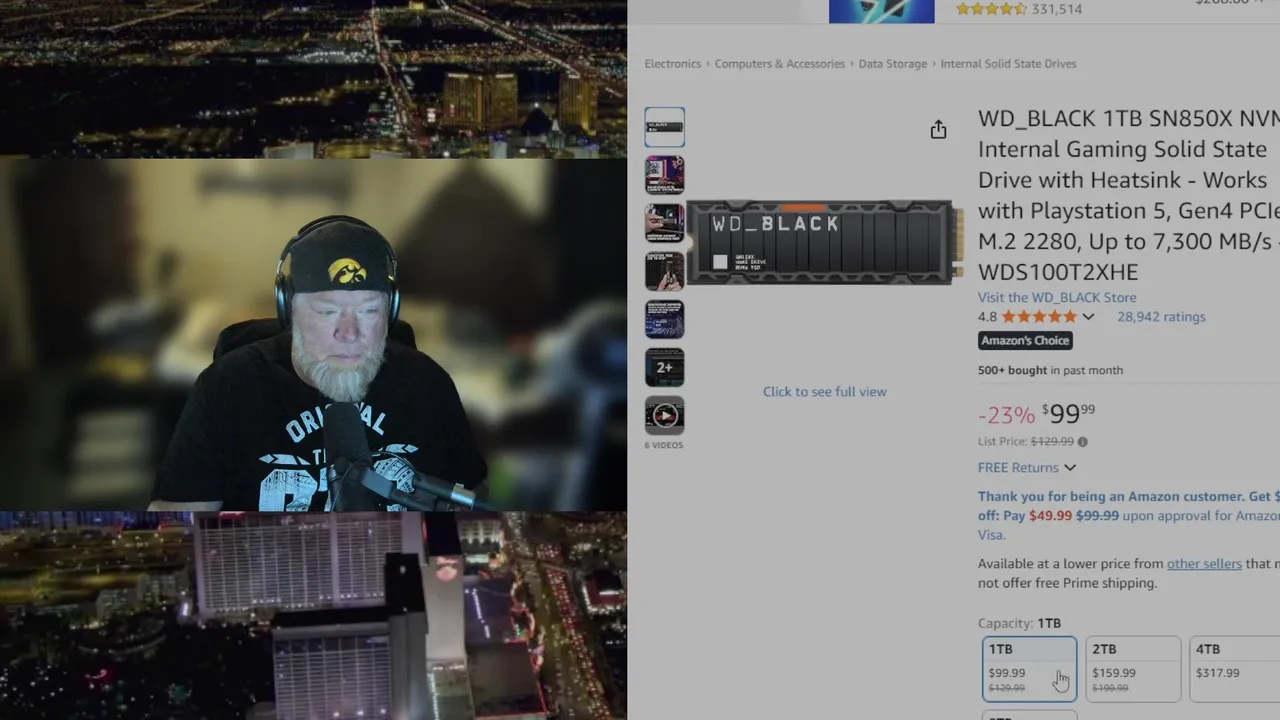Click the List Price info icon
Viewport: 1280px width, 720px height.
(x=1082, y=441)
